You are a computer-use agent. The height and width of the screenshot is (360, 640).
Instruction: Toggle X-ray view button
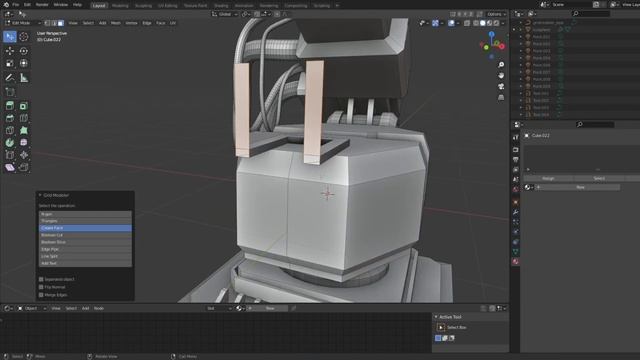coord(467,23)
